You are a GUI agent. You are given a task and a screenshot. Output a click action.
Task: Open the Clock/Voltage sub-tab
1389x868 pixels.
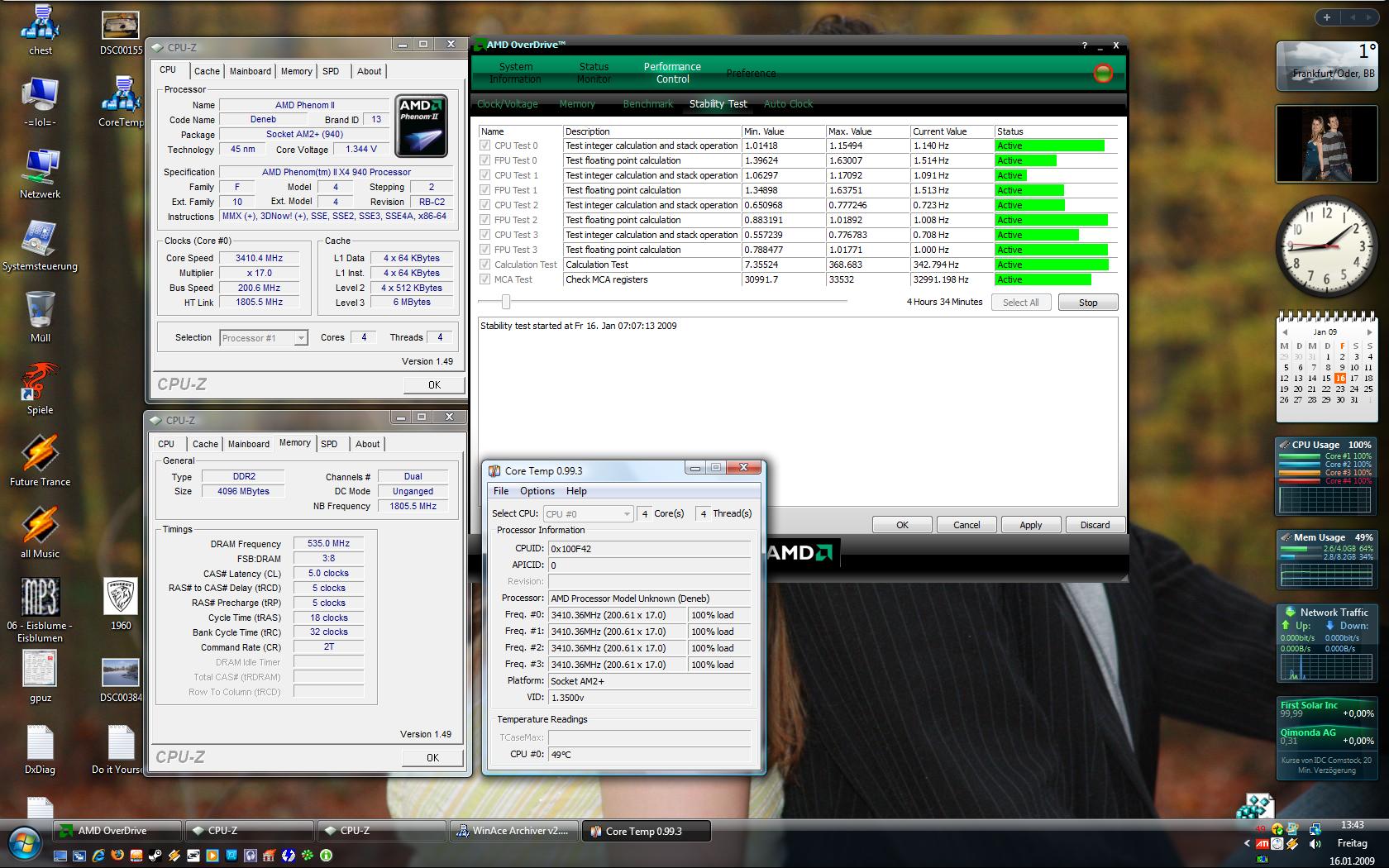click(508, 104)
